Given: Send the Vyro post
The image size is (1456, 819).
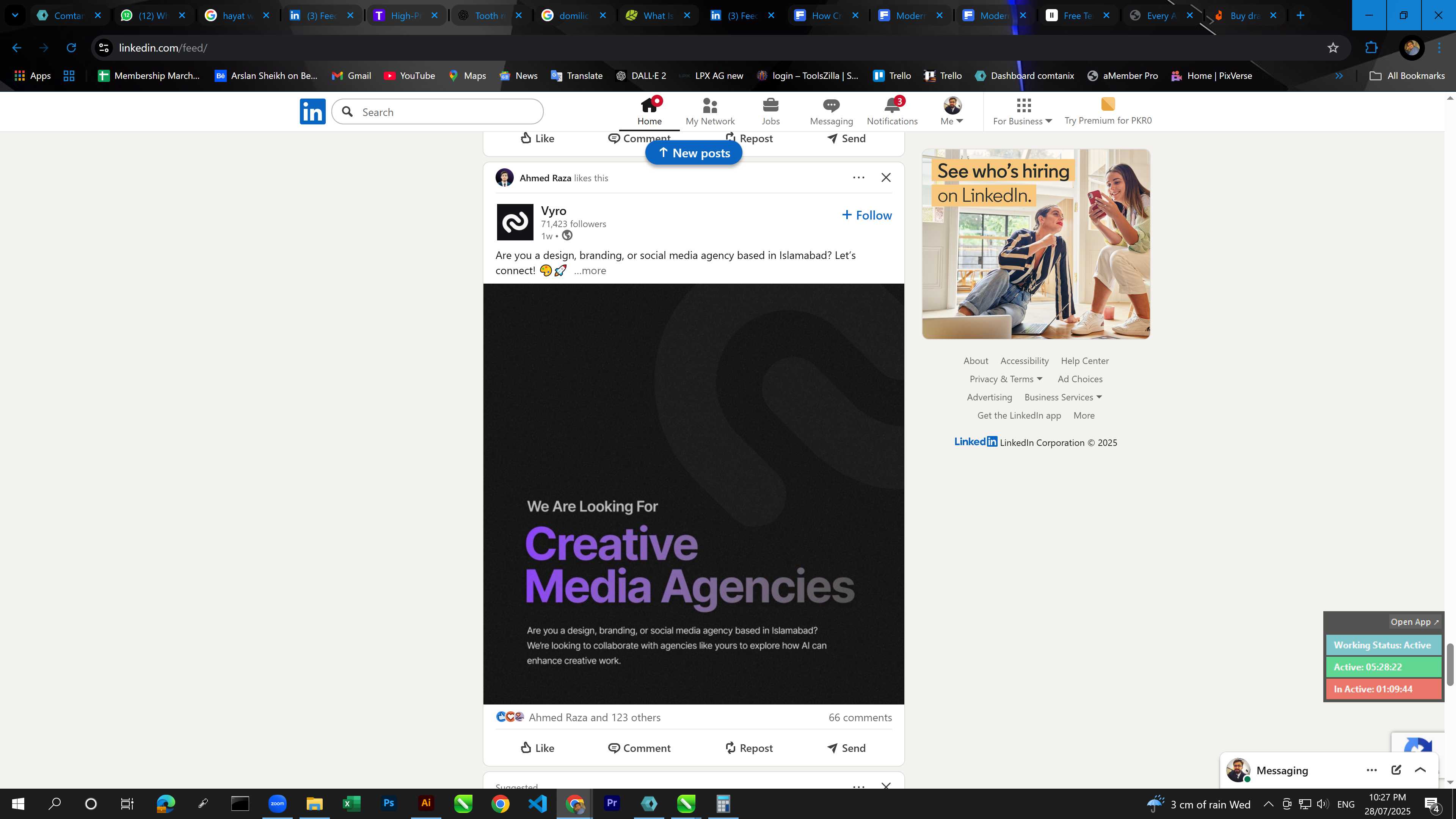Looking at the screenshot, I should pyautogui.click(x=846, y=748).
